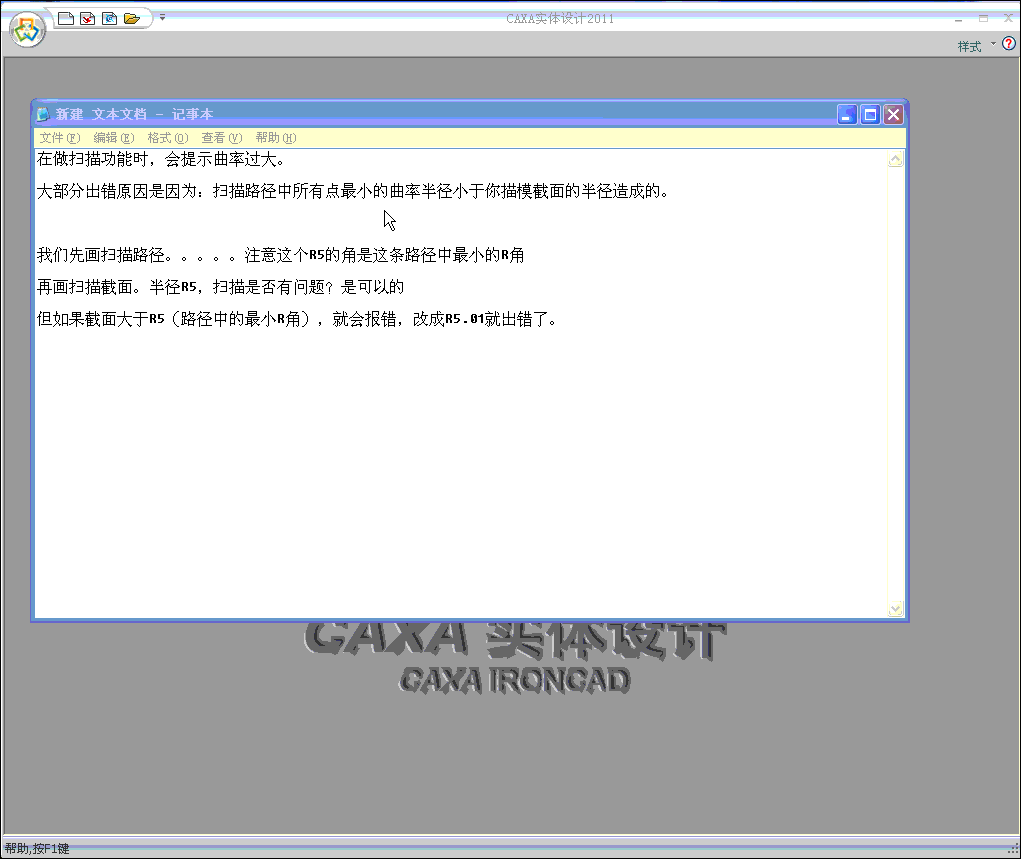Minimize the CAXA main window

pyautogui.click(x=958, y=19)
